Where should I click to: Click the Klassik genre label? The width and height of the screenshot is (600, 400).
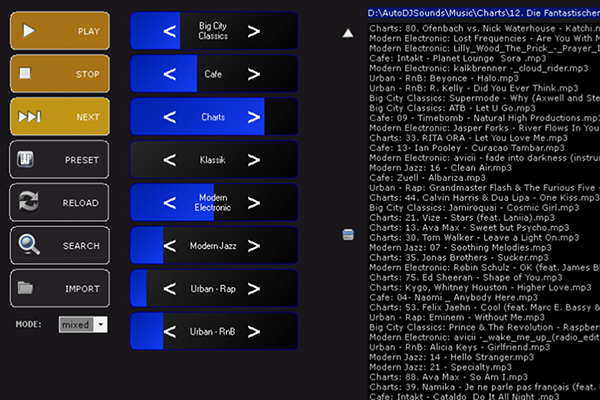pyautogui.click(x=212, y=160)
